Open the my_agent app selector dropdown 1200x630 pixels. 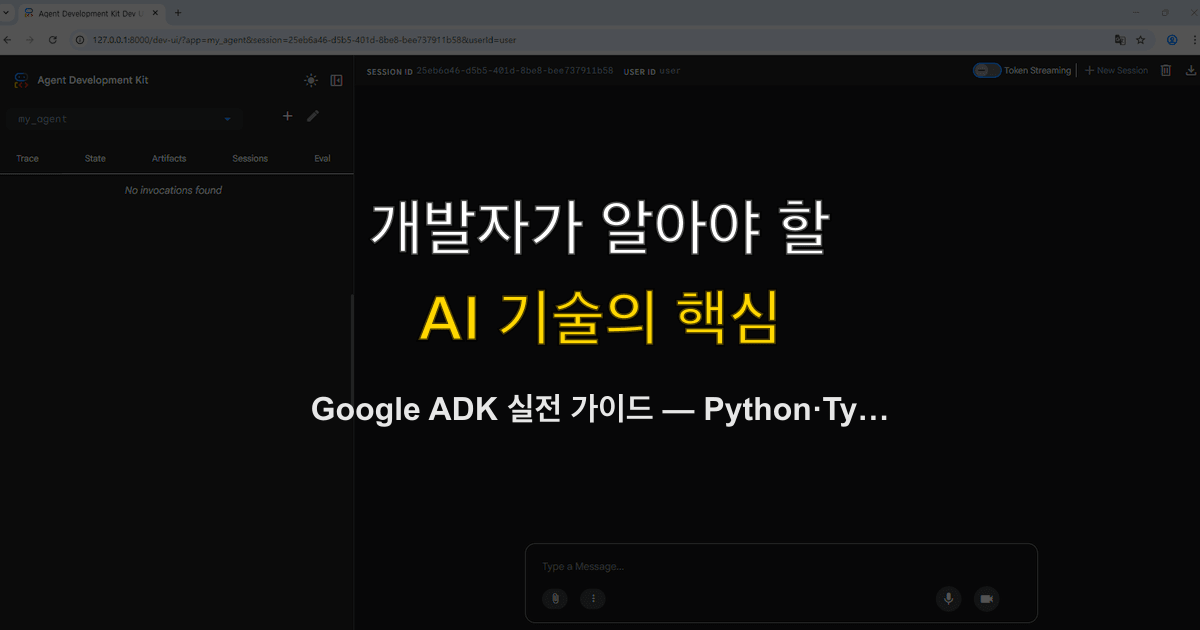tap(124, 119)
